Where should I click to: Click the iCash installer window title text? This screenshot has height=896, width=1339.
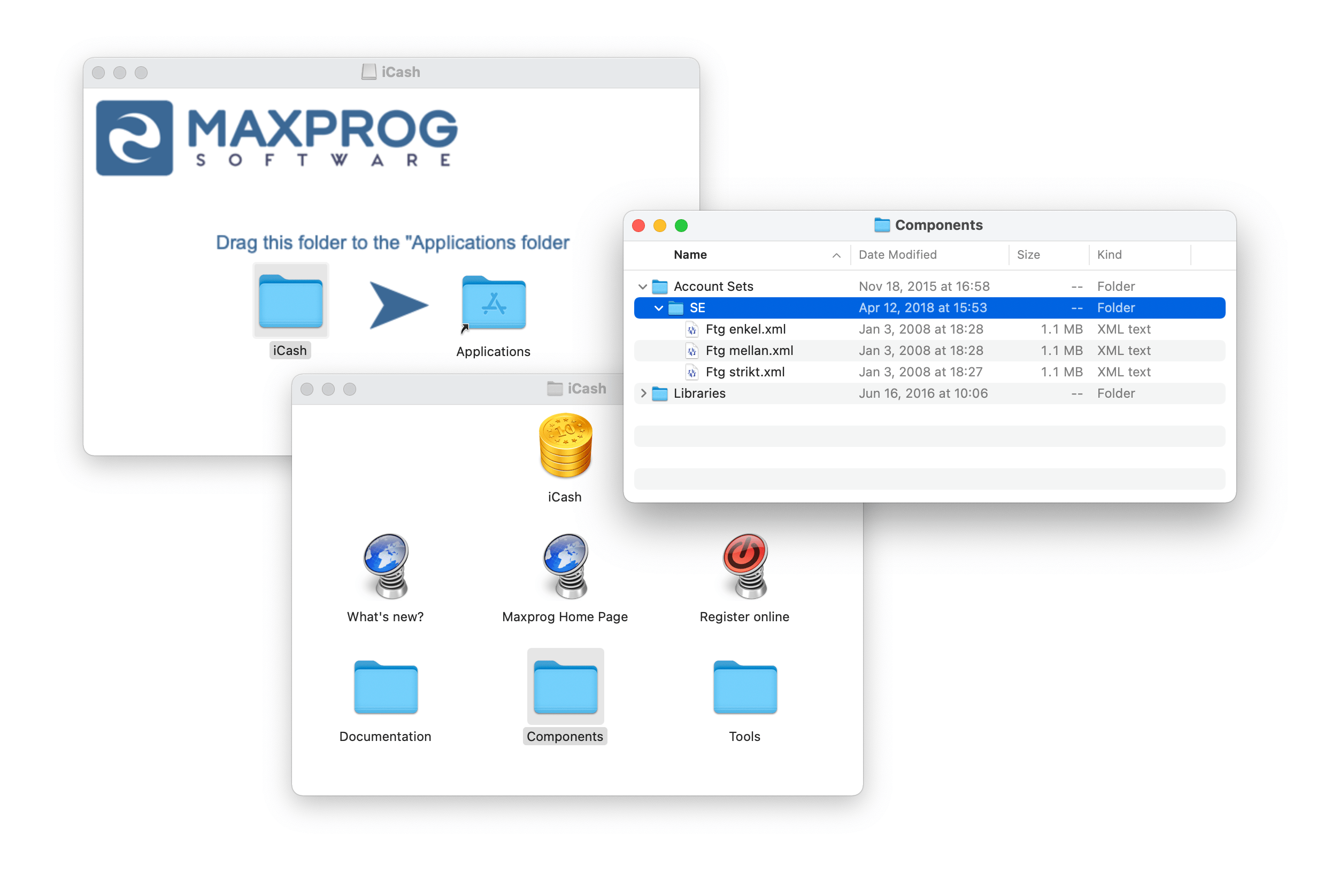[401, 72]
